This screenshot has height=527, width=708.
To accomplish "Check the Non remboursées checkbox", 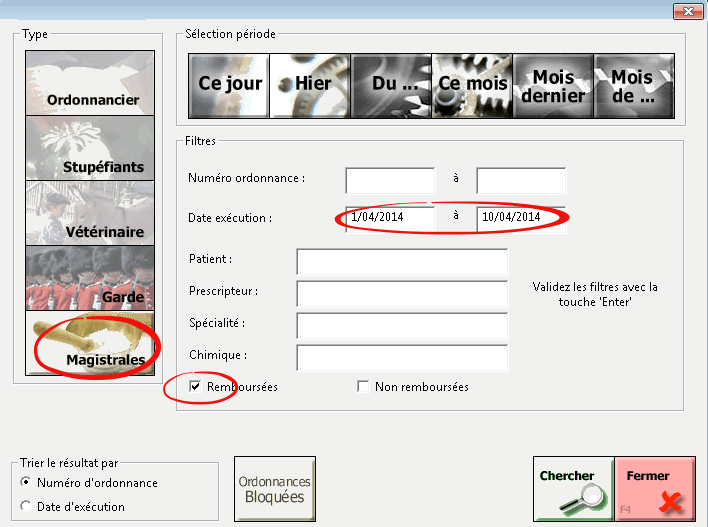I will click(x=363, y=387).
